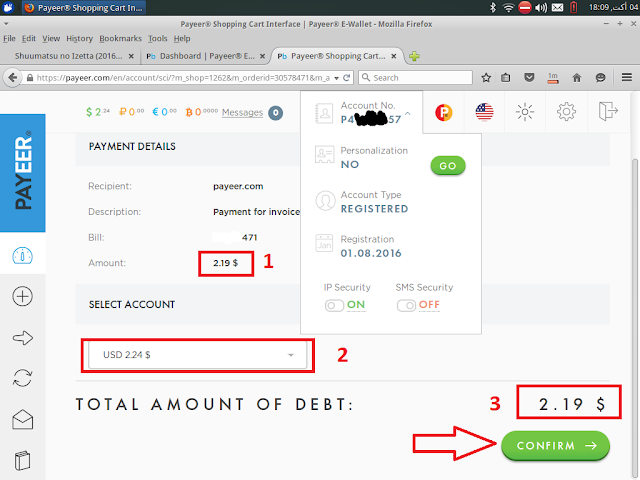Click the Bluetooth icon in system tray
Image resolution: width=640 pixels, height=480 pixels.
tap(493, 7)
